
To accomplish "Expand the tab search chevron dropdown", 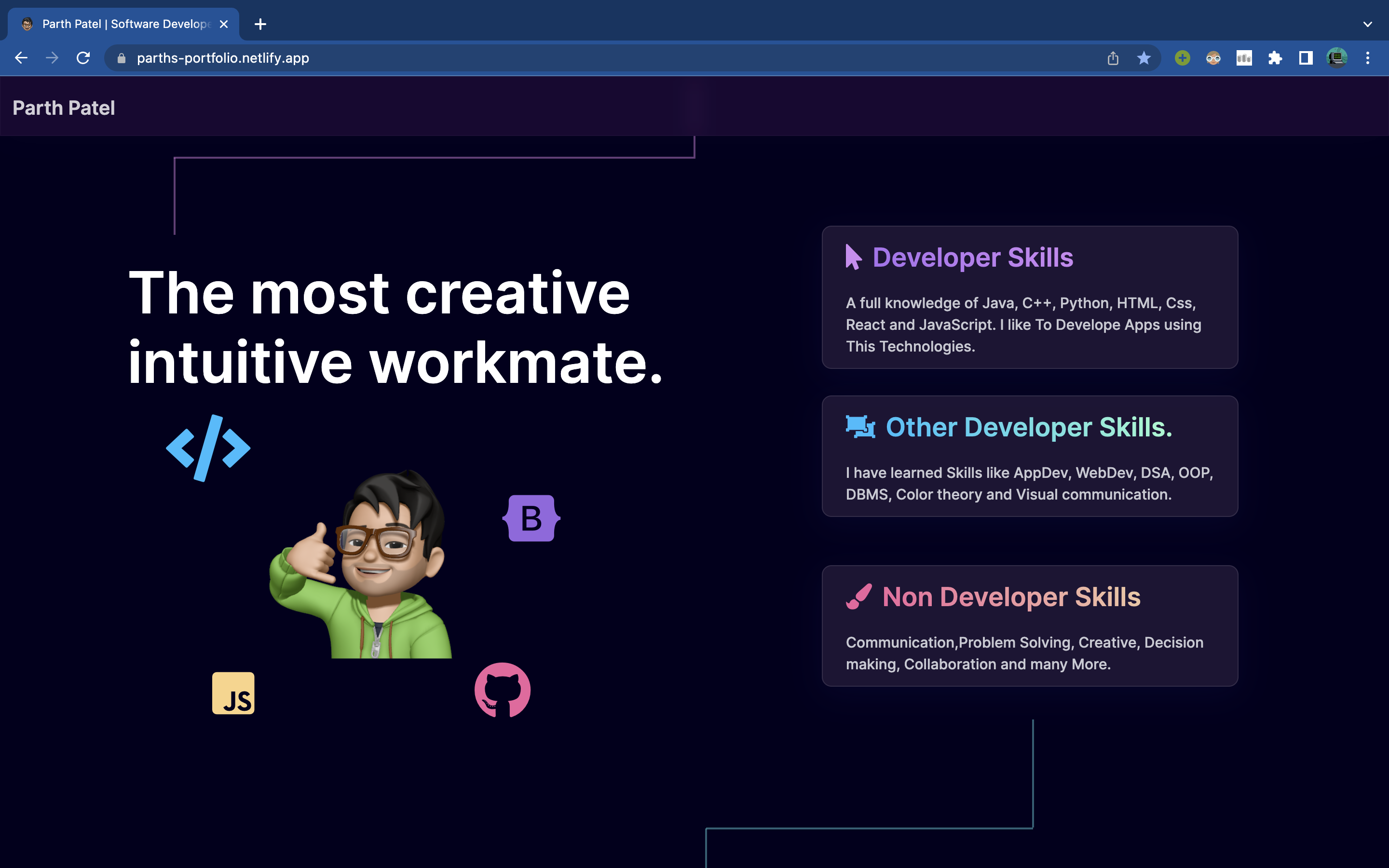I will 1368,24.
